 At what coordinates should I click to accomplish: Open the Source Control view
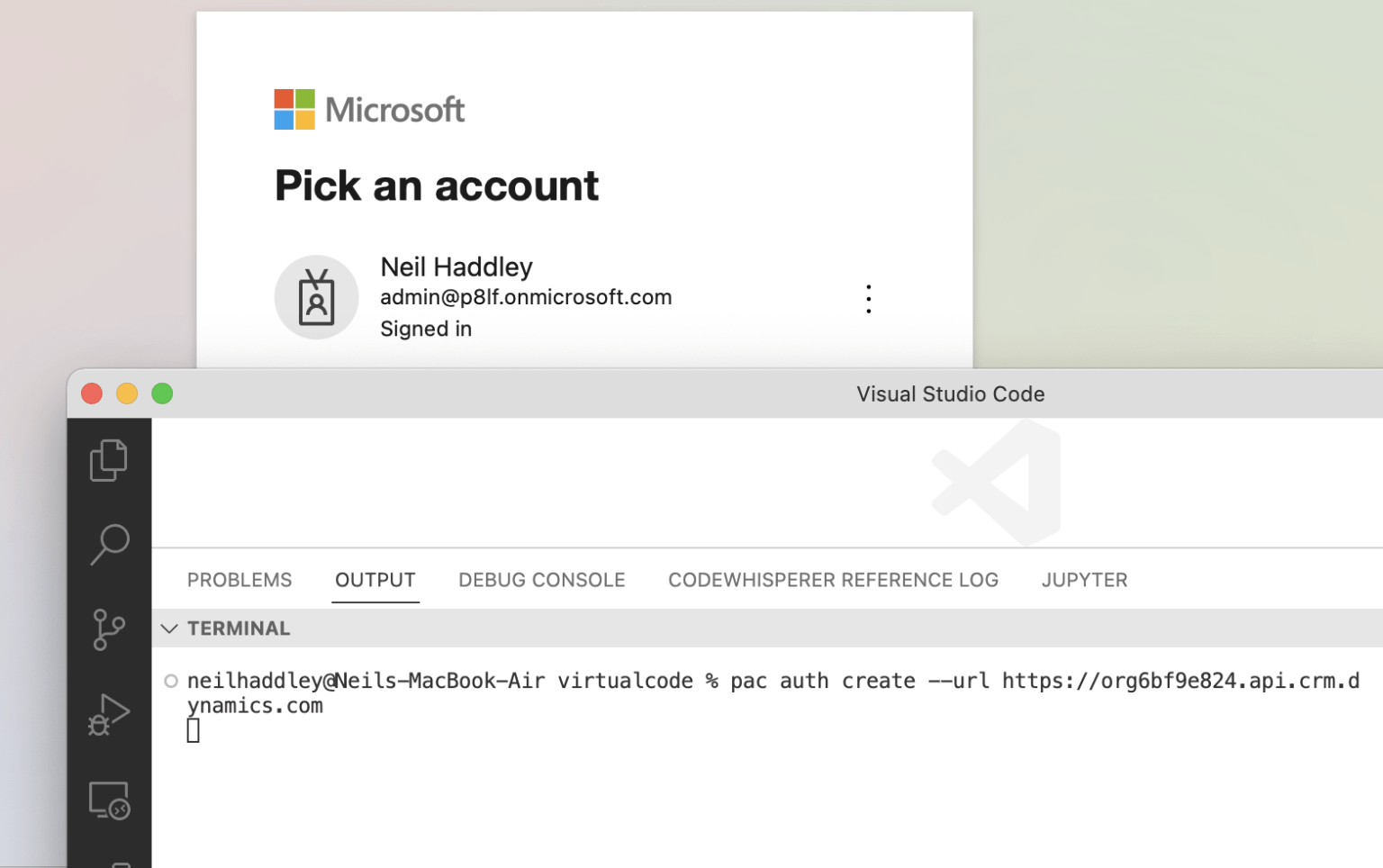(x=109, y=629)
